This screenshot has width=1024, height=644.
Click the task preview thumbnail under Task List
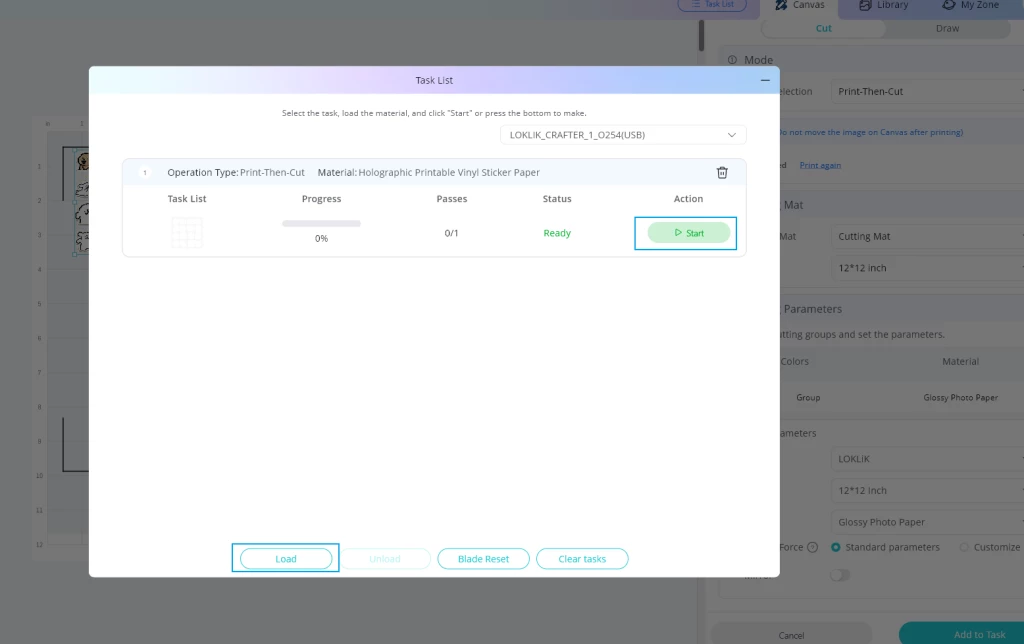(187, 233)
